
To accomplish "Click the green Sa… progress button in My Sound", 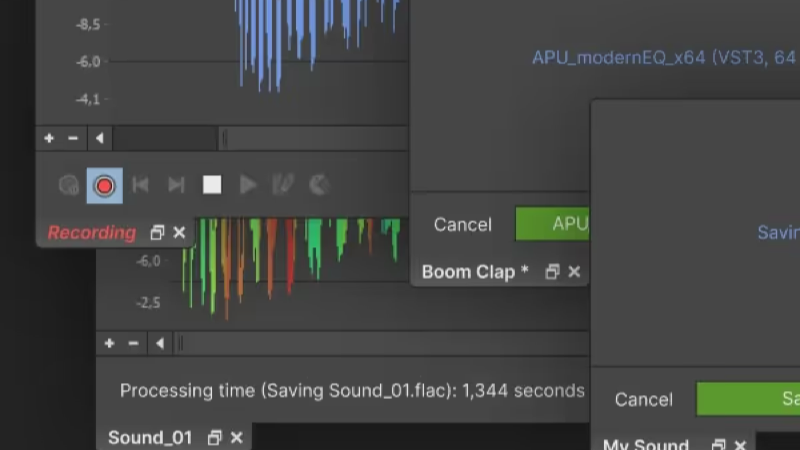I will pos(748,398).
